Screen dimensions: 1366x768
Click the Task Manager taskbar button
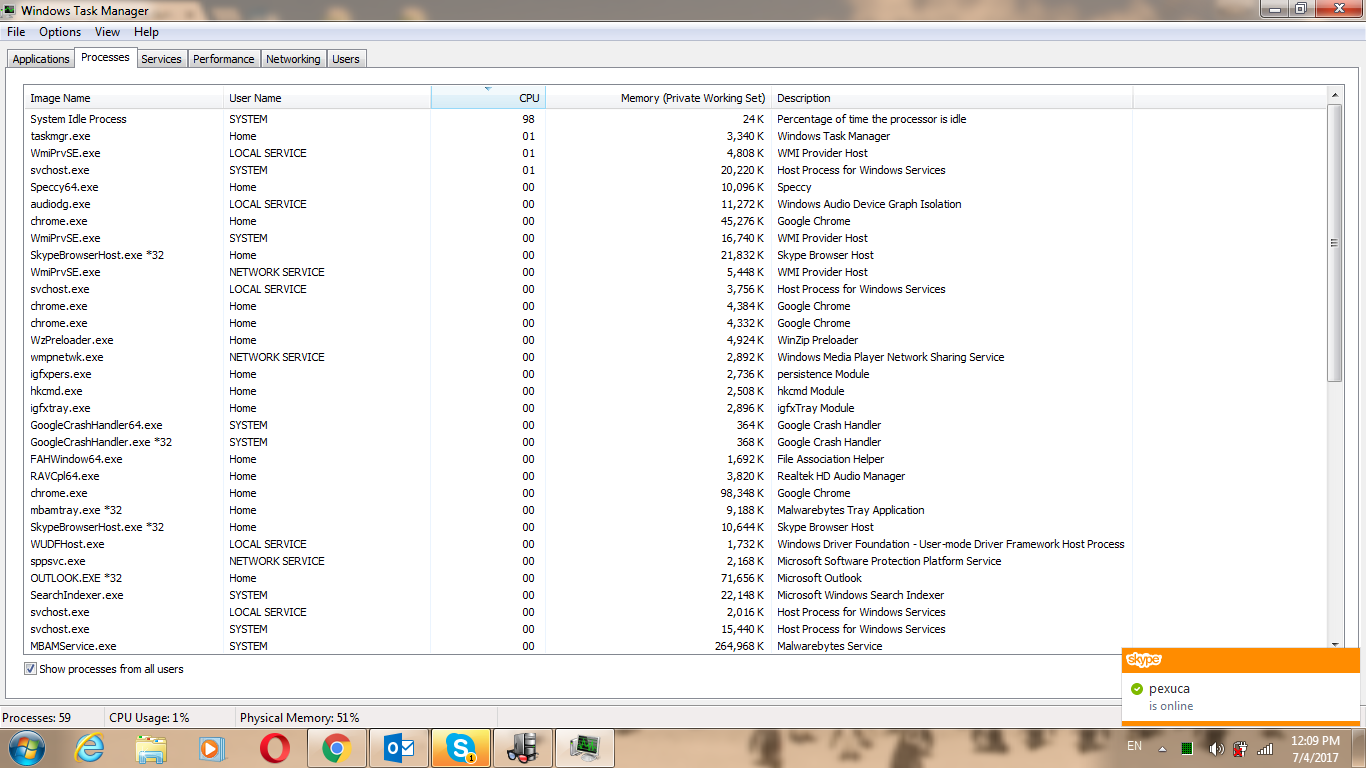[x=585, y=748]
